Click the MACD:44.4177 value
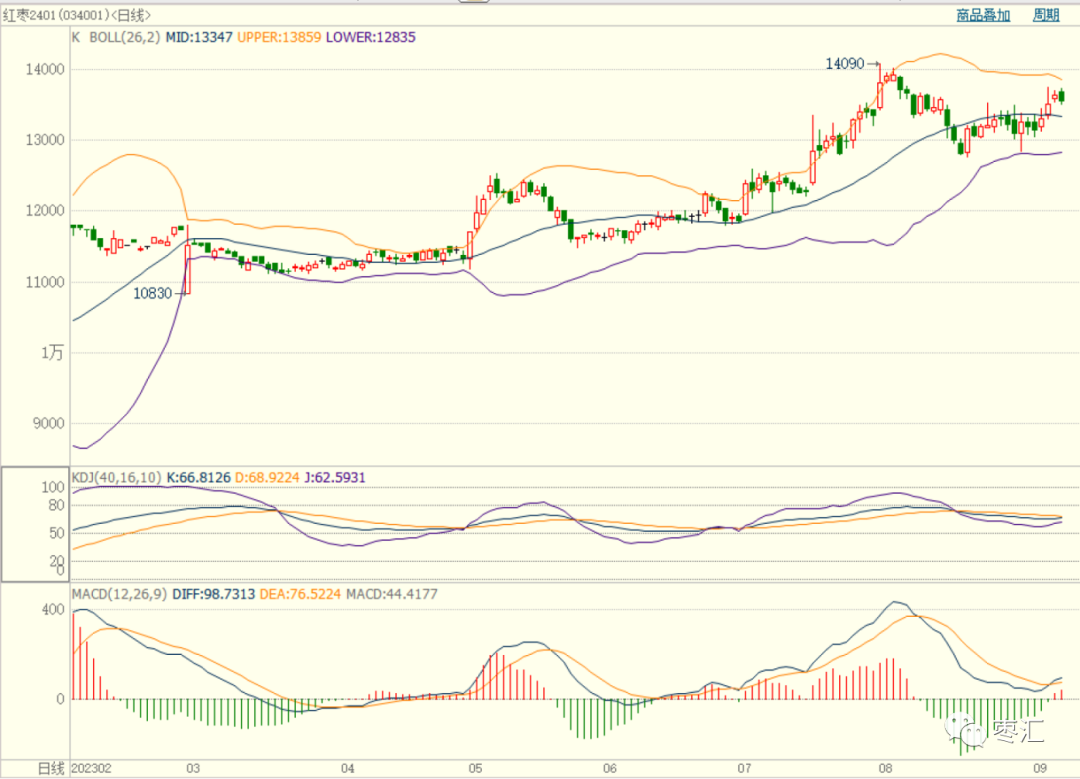 coord(391,594)
